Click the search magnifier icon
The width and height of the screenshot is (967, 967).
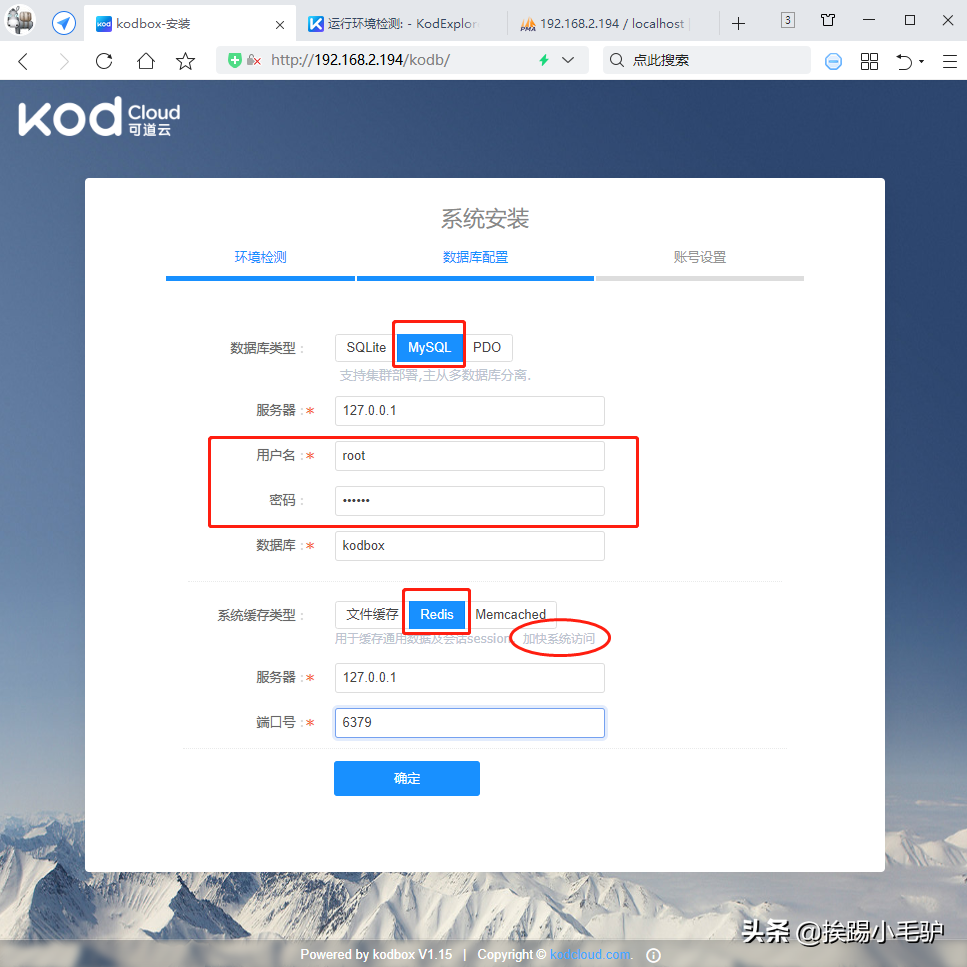coord(616,60)
